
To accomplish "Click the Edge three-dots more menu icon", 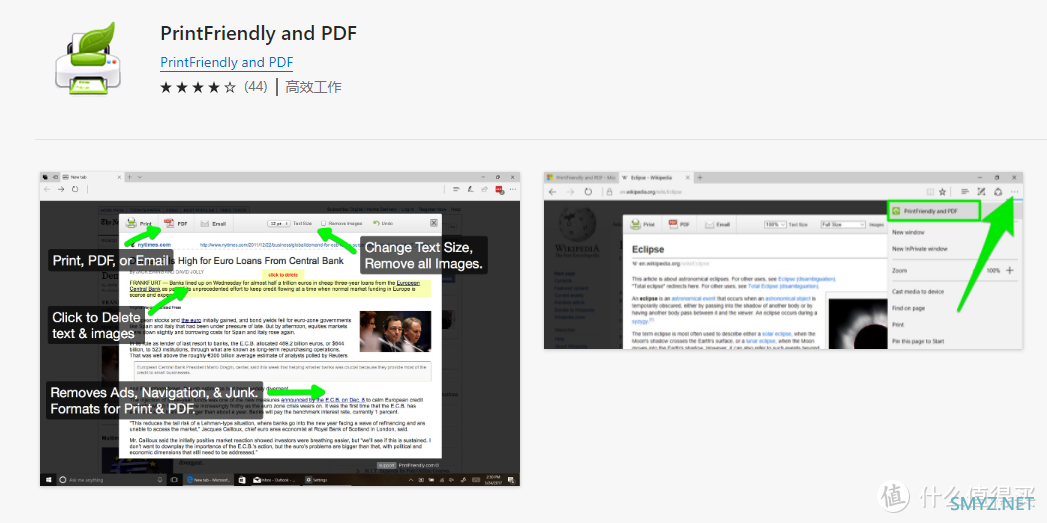I will click(x=1014, y=192).
